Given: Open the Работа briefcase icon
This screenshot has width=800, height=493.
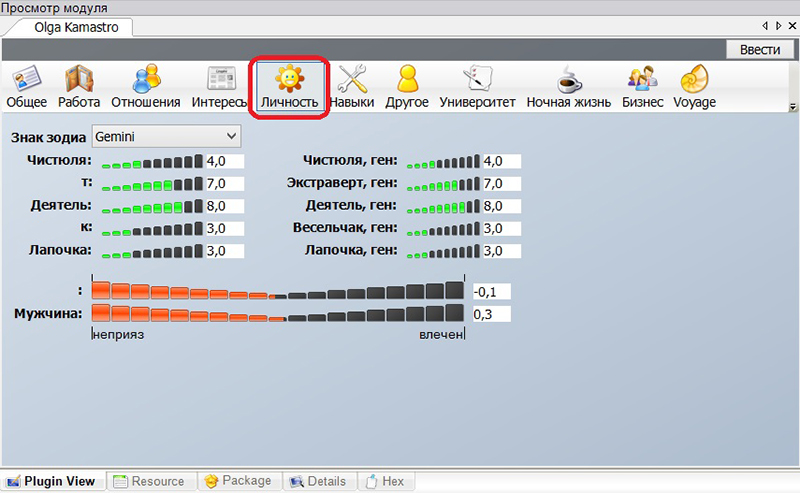Looking at the screenshot, I should click(x=79, y=79).
